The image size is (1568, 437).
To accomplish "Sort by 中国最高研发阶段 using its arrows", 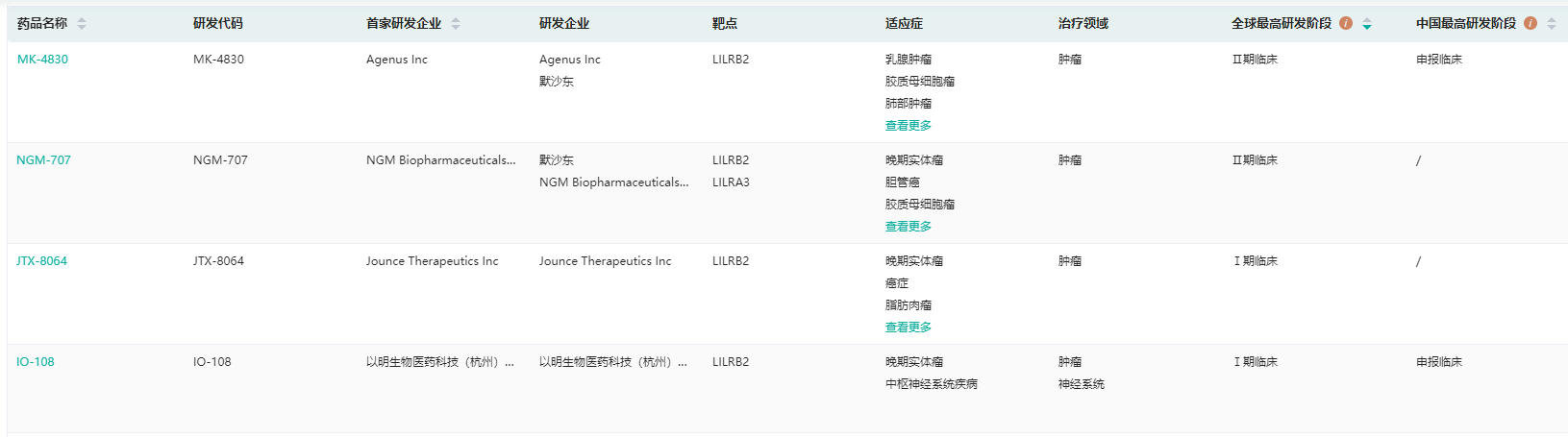I will [1552, 24].
